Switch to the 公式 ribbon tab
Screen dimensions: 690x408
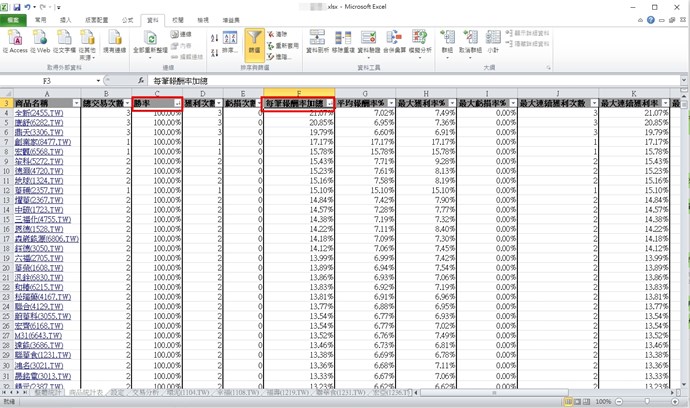pos(126,19)
